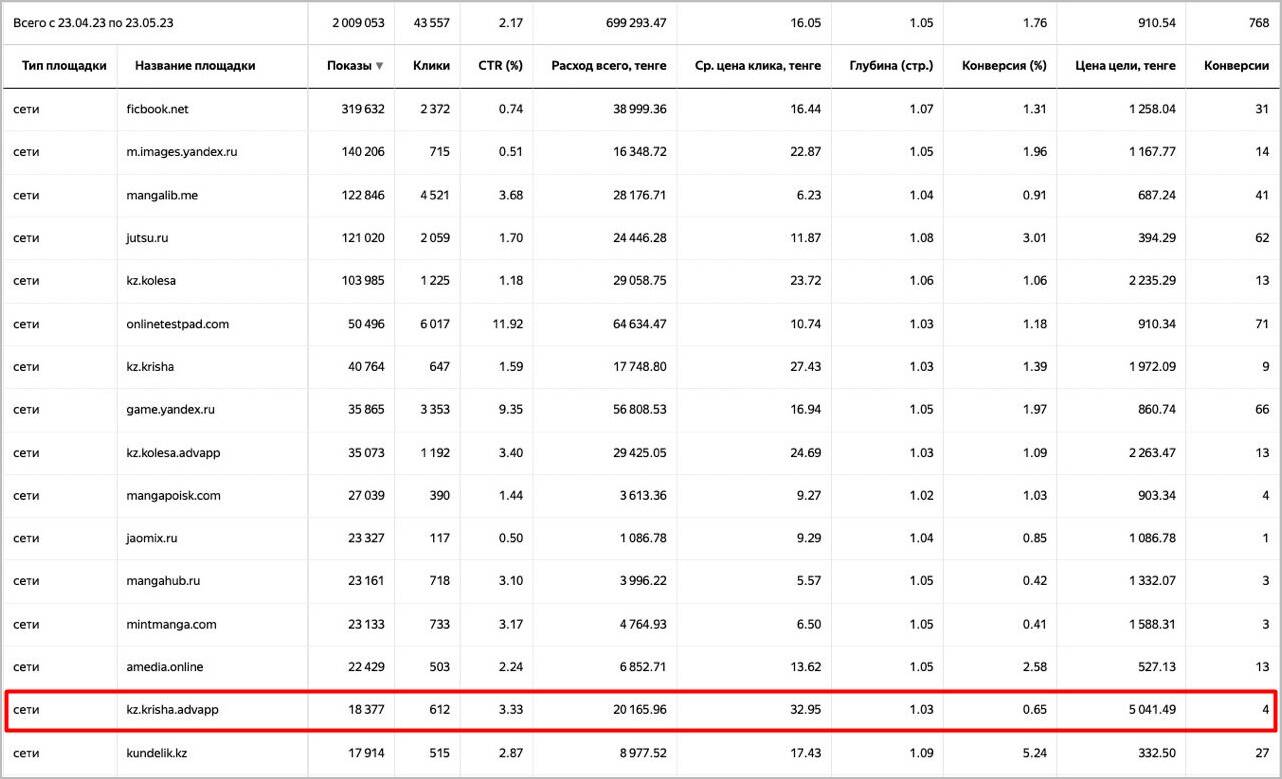
Task: Select the onlinetestpad.com placement name
Action: click(178, 324)
